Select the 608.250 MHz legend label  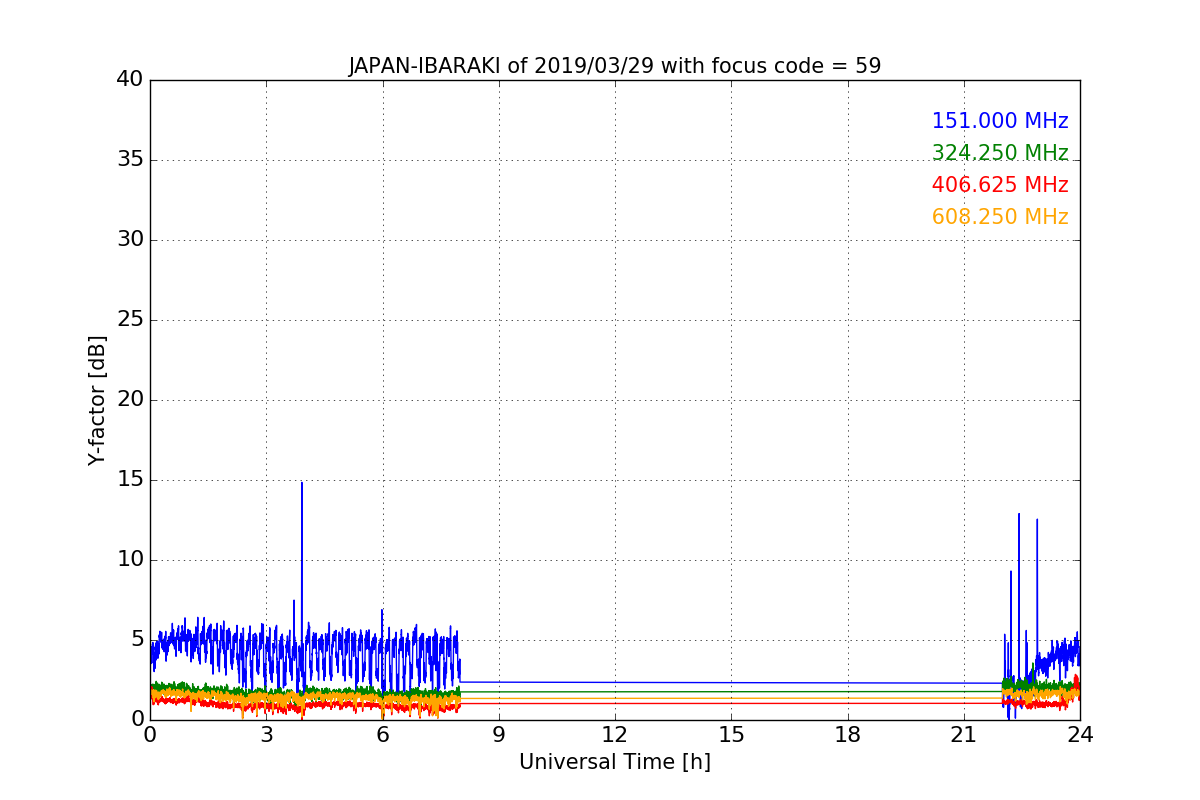1000,217
